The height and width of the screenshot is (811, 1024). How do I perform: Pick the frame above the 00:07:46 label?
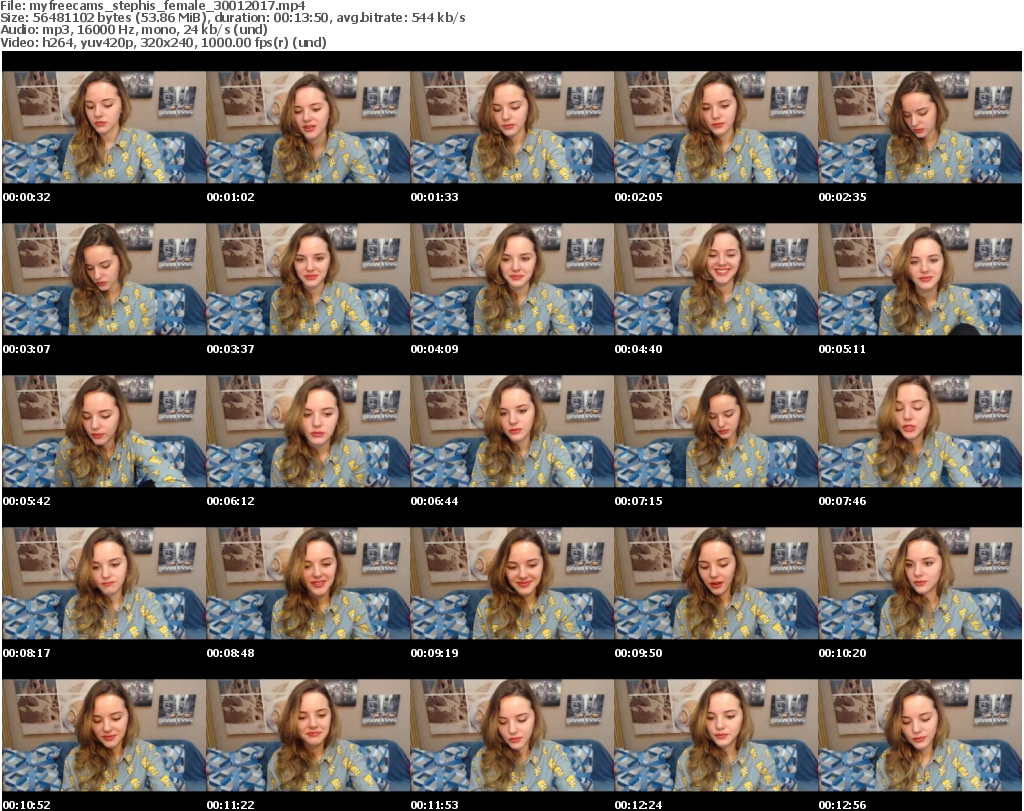920,432
